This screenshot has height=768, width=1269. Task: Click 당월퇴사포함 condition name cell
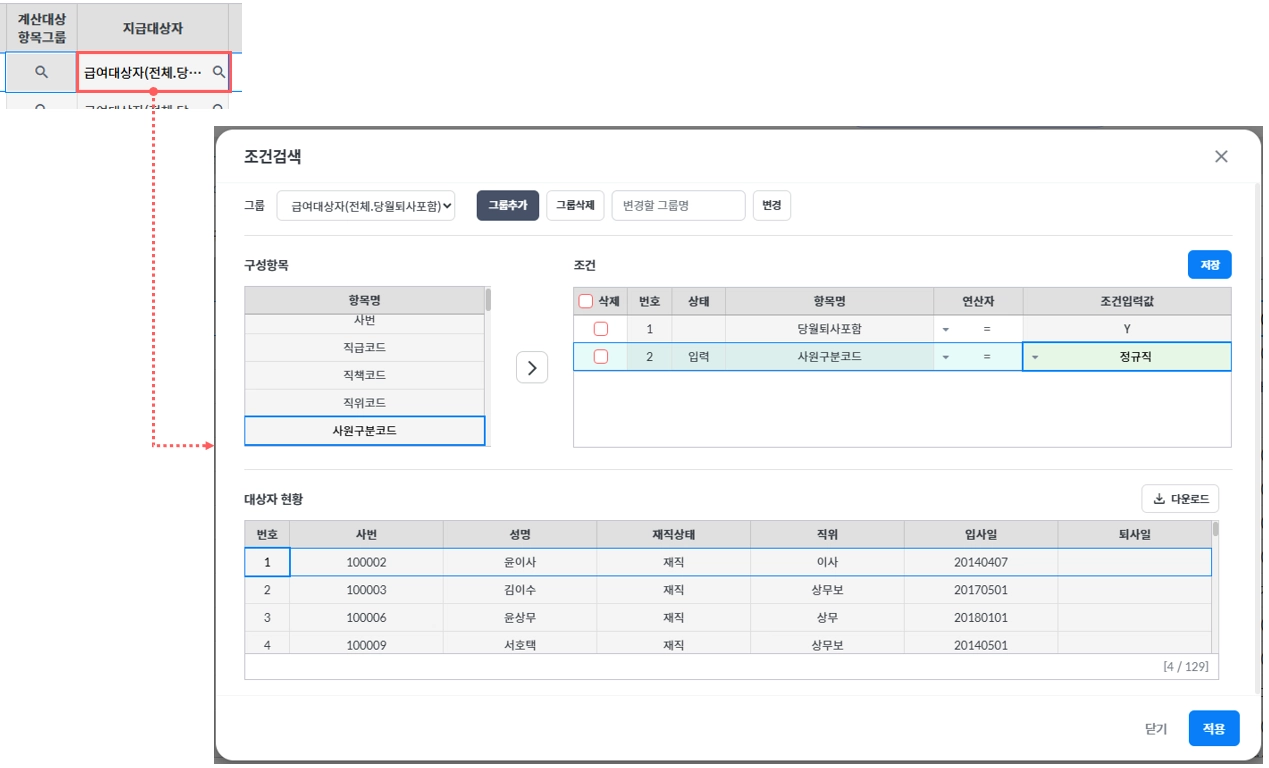coord(830,329)
